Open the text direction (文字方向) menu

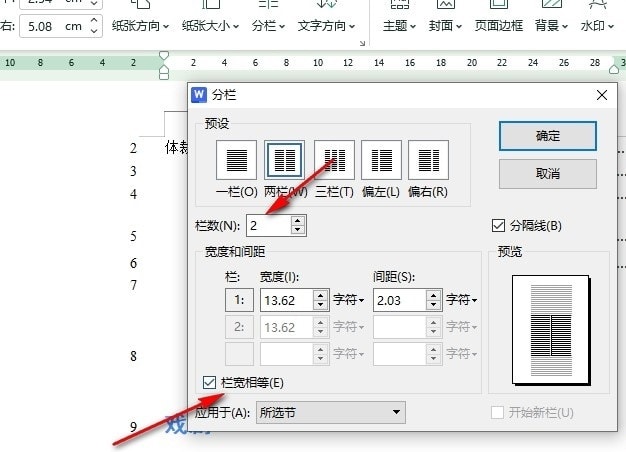(x=325, y=25)
